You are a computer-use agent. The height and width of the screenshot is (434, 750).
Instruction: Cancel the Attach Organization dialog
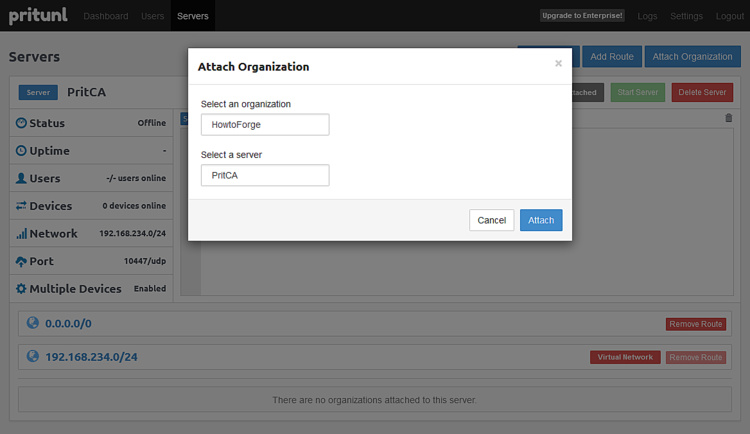coord(491,220)
